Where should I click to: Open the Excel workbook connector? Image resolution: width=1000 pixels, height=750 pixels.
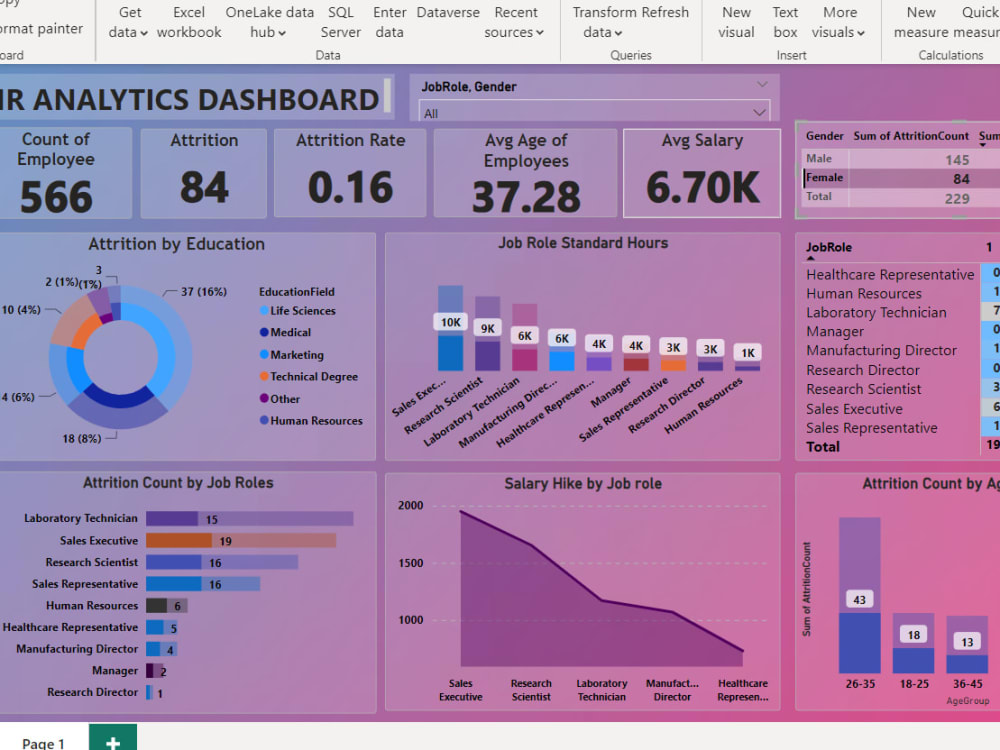[188, 22]
